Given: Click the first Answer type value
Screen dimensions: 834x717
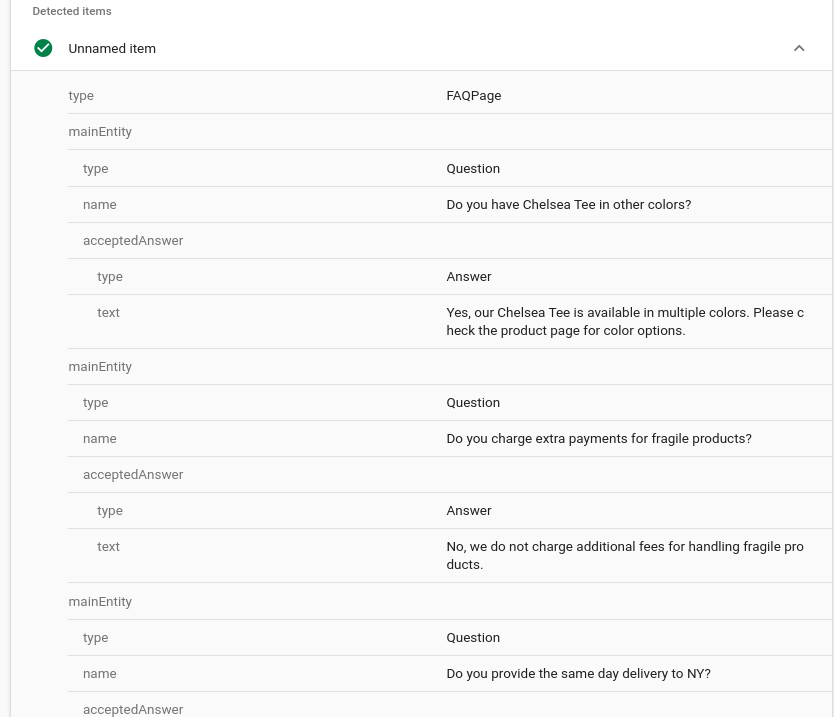Looking at the screenshot, I should point(468,276).
